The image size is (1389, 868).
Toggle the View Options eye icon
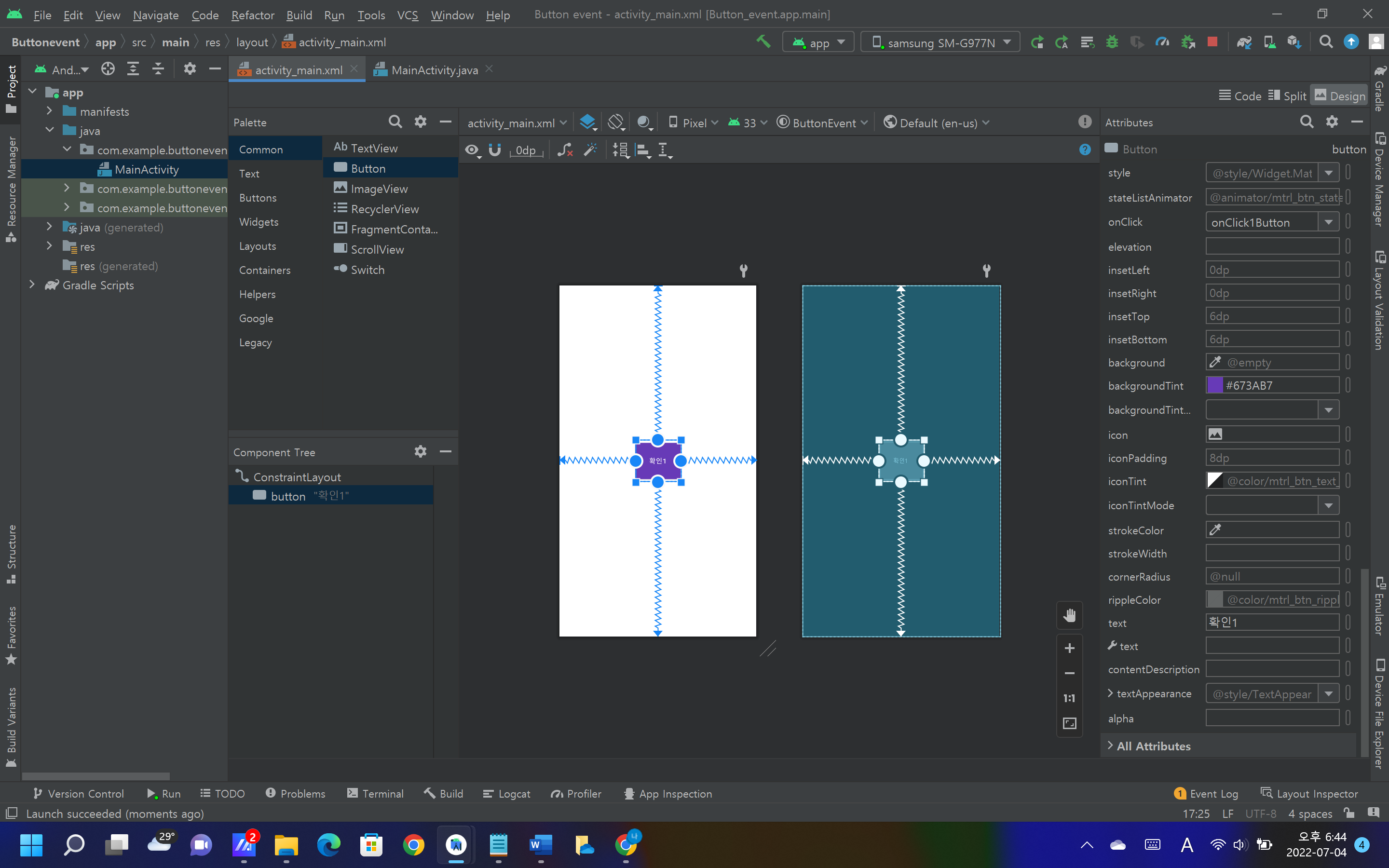(472, 150)
